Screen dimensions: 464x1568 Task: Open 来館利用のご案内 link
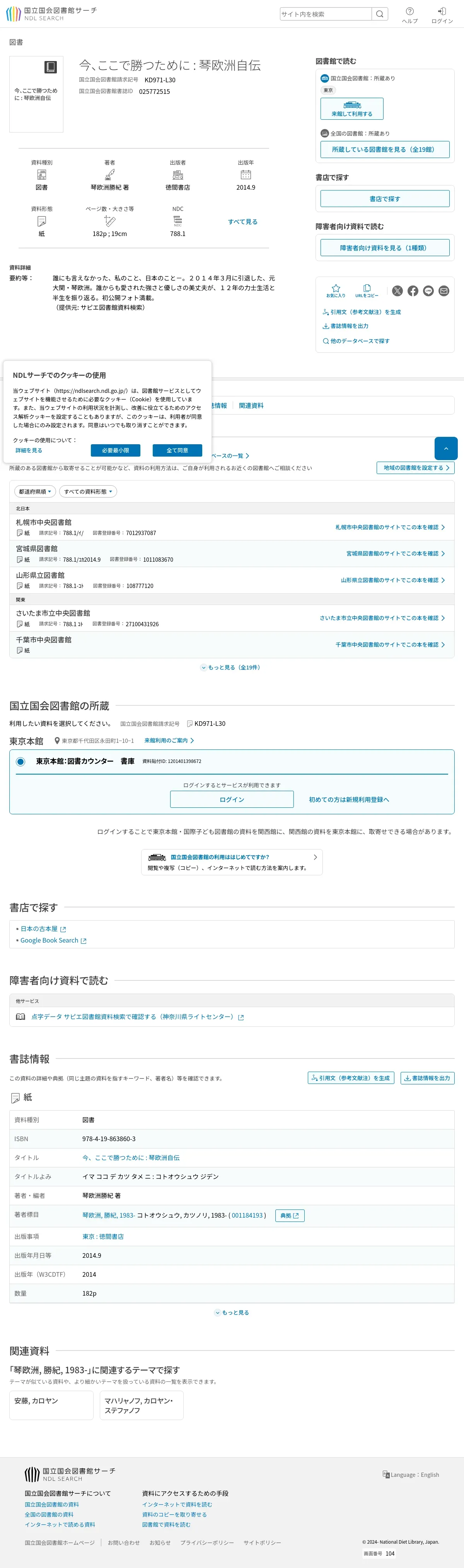click(x=169, y=741)
